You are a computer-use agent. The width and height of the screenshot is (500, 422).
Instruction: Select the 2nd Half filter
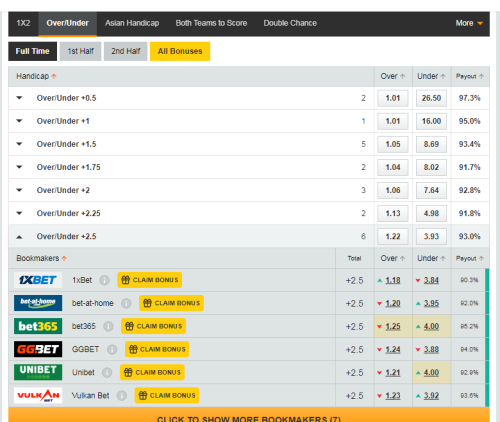[126, 51]
